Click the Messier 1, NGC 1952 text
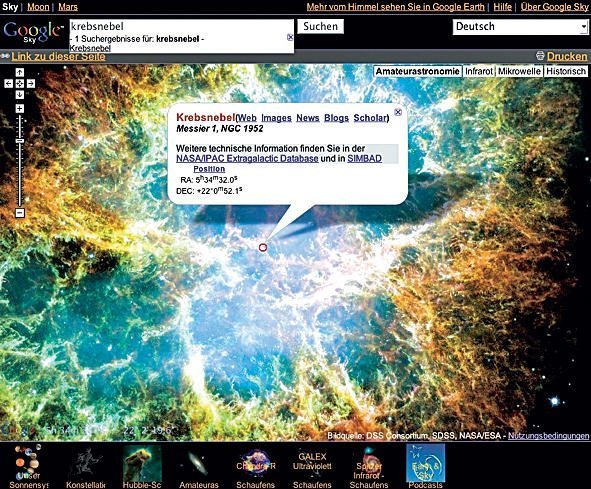The width and height of the screenshot is (591, 489). click(x=220, y=129)
